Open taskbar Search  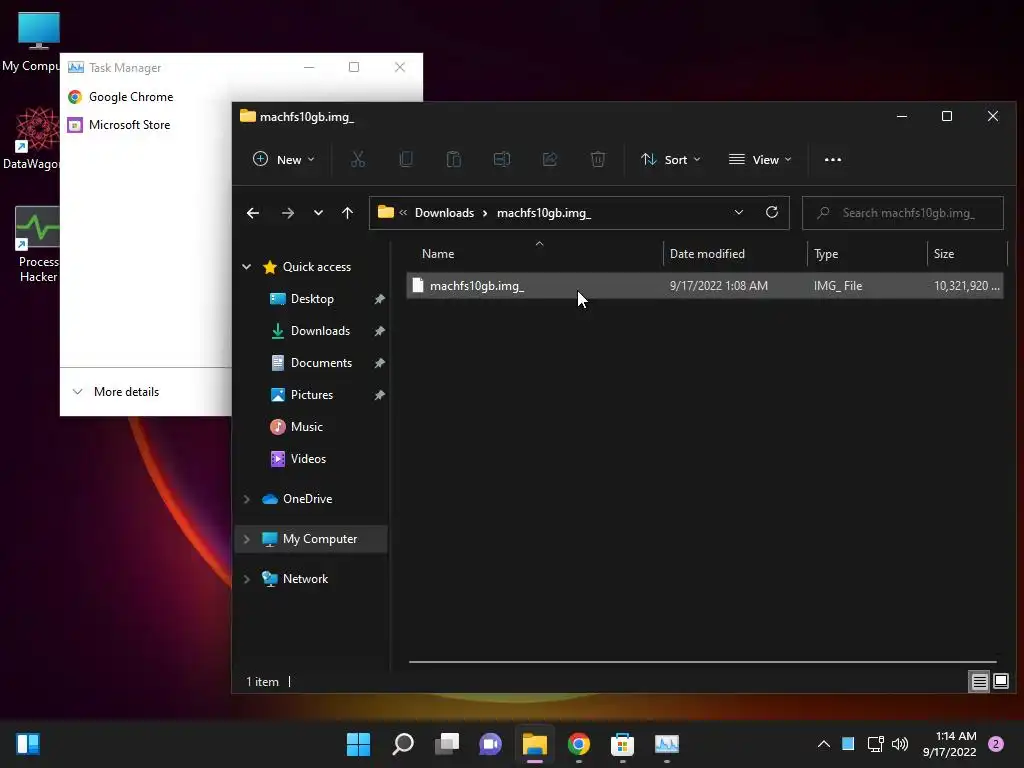click(x=402, y=744)
